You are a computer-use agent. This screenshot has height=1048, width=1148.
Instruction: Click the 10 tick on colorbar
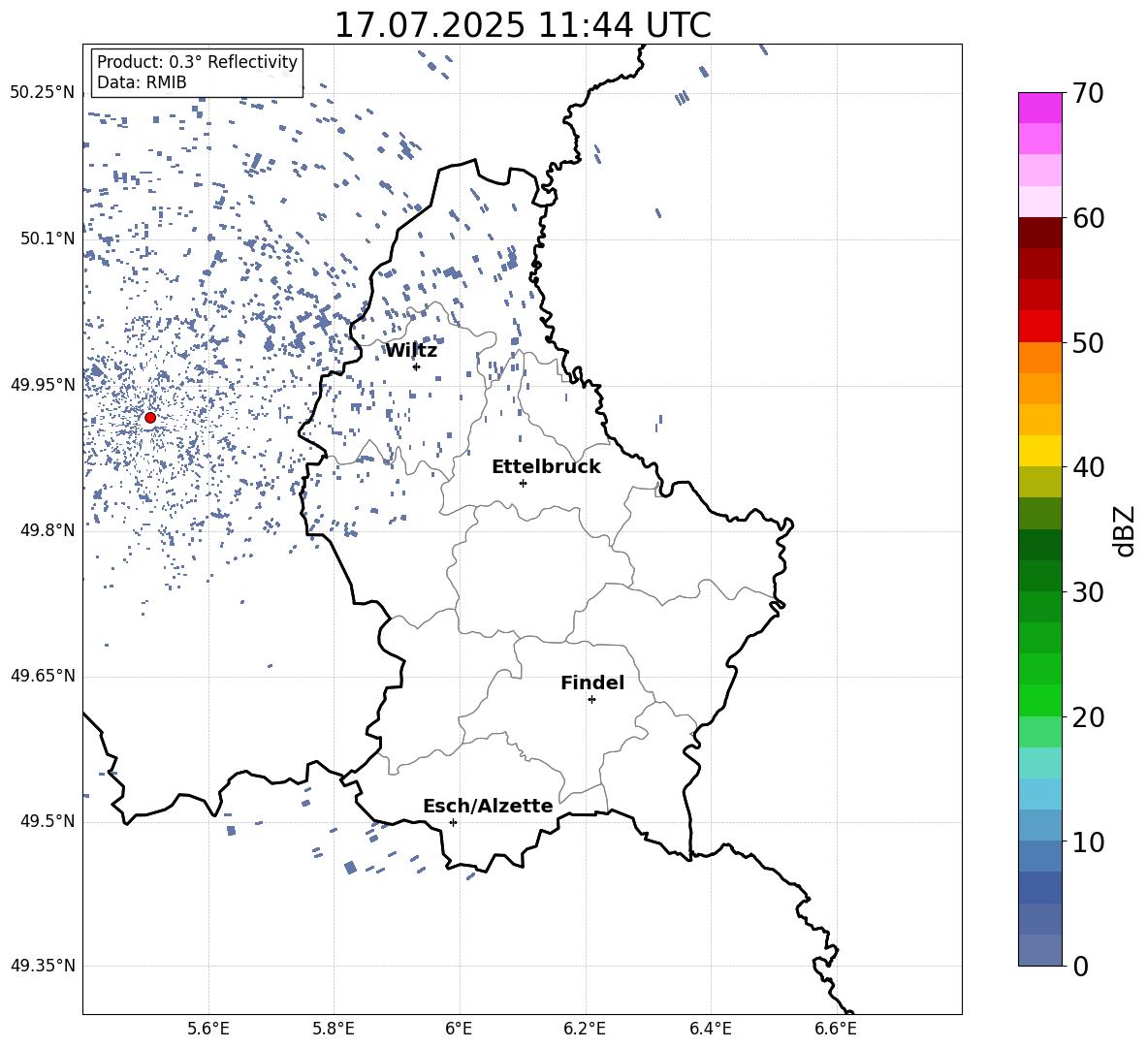point(1089,842)
